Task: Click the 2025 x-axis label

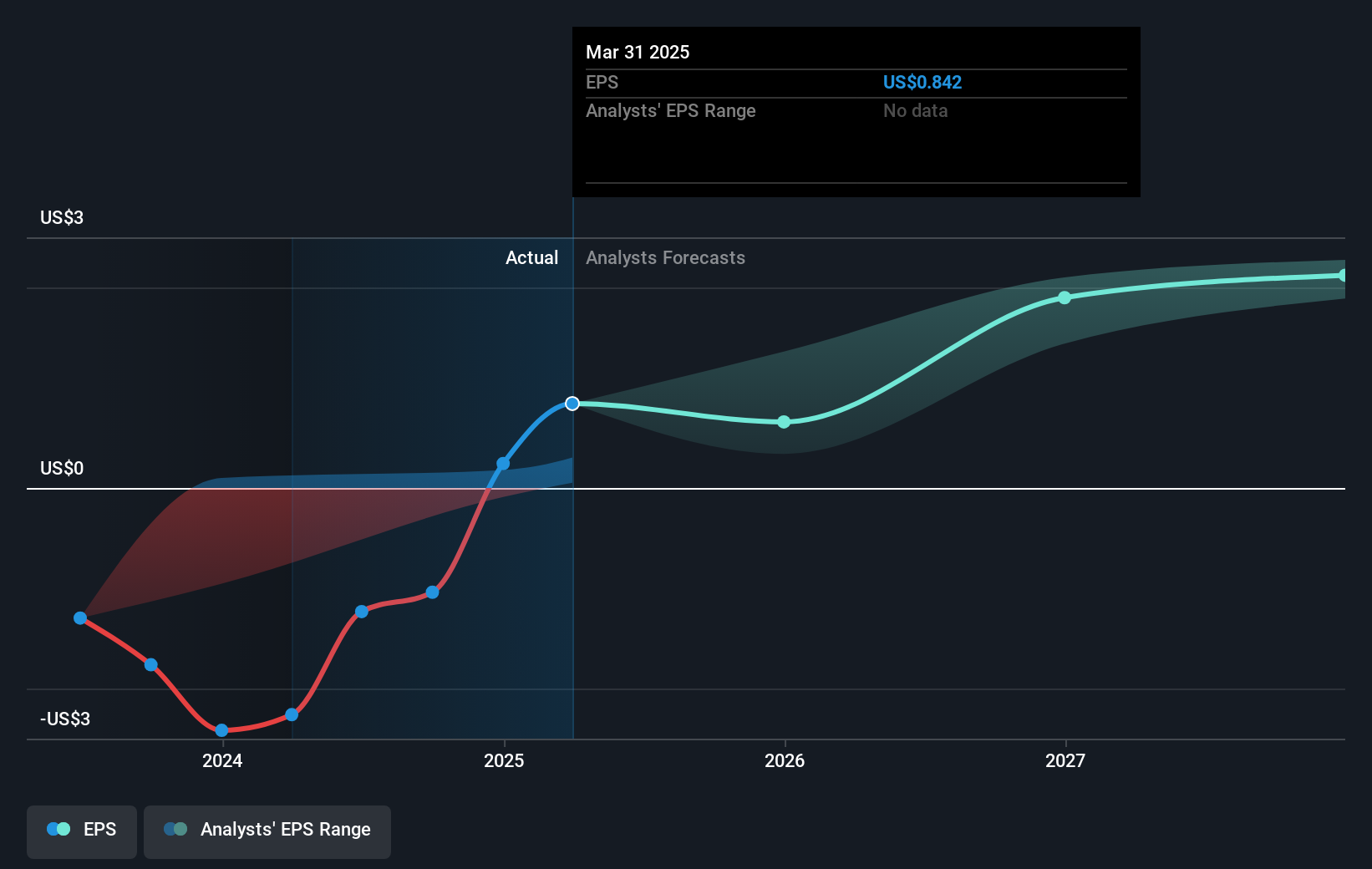Action: tap(504, 760)
